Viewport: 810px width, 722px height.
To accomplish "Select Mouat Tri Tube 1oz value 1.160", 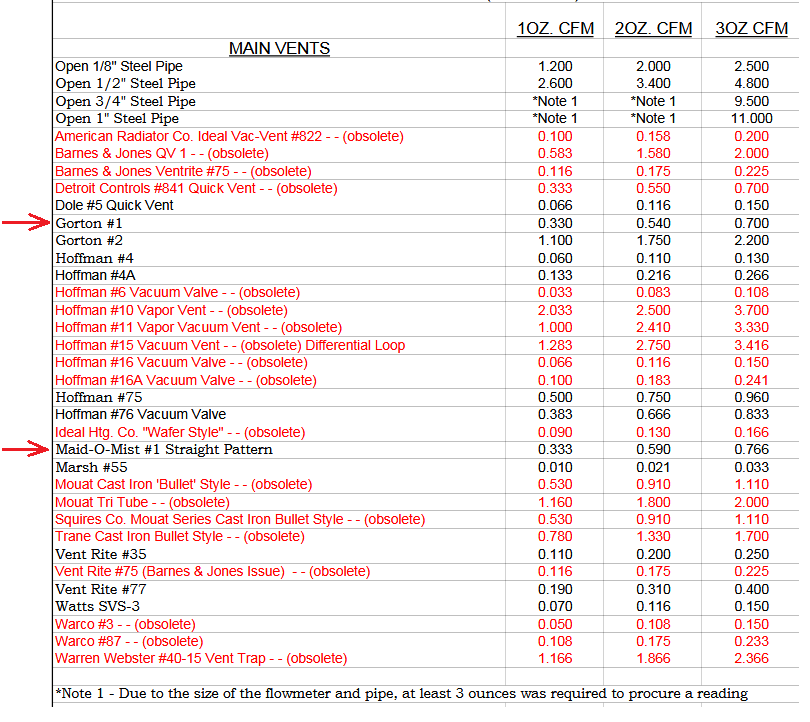I will (555, 503).
